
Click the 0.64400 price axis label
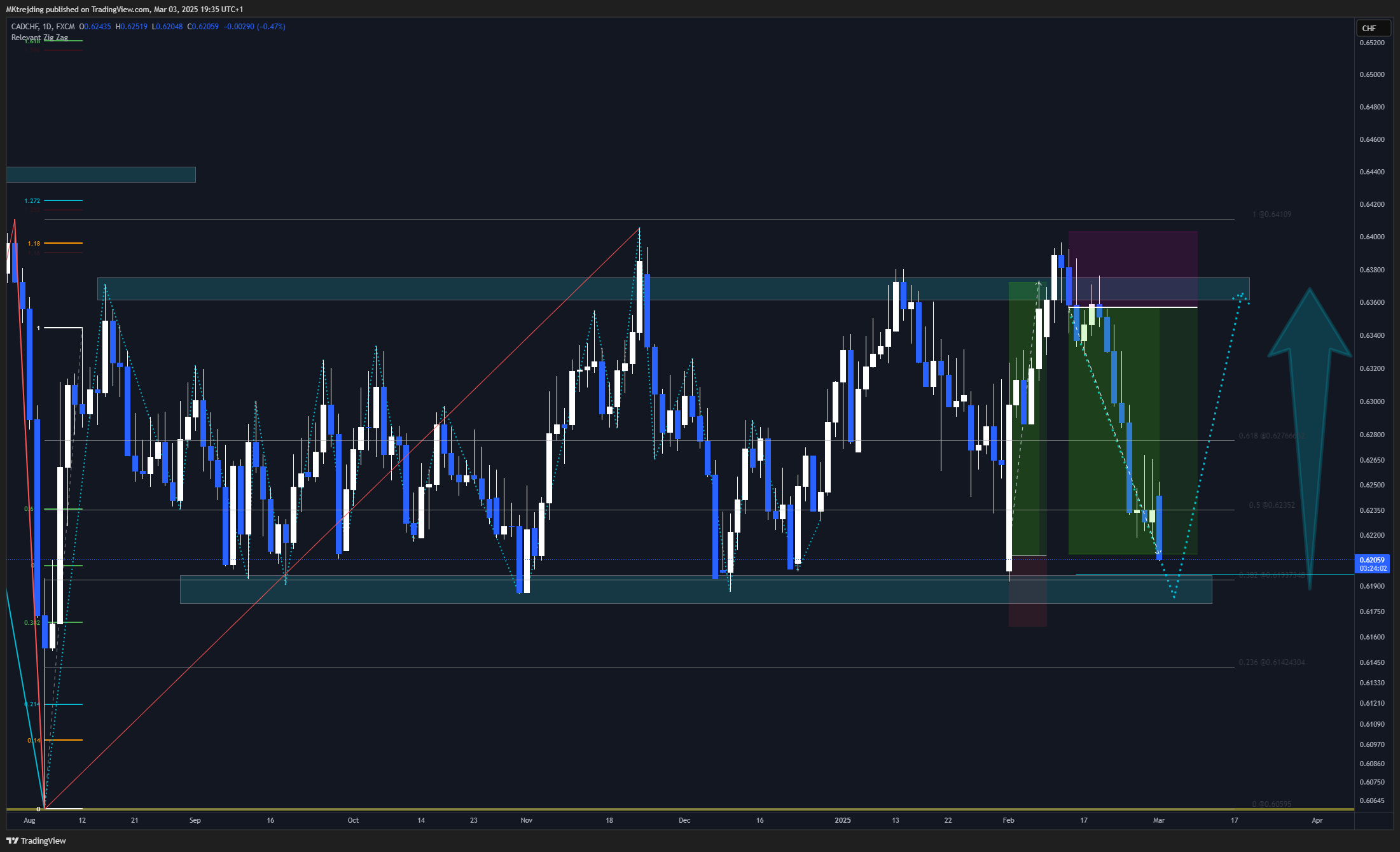(1372, 172)
